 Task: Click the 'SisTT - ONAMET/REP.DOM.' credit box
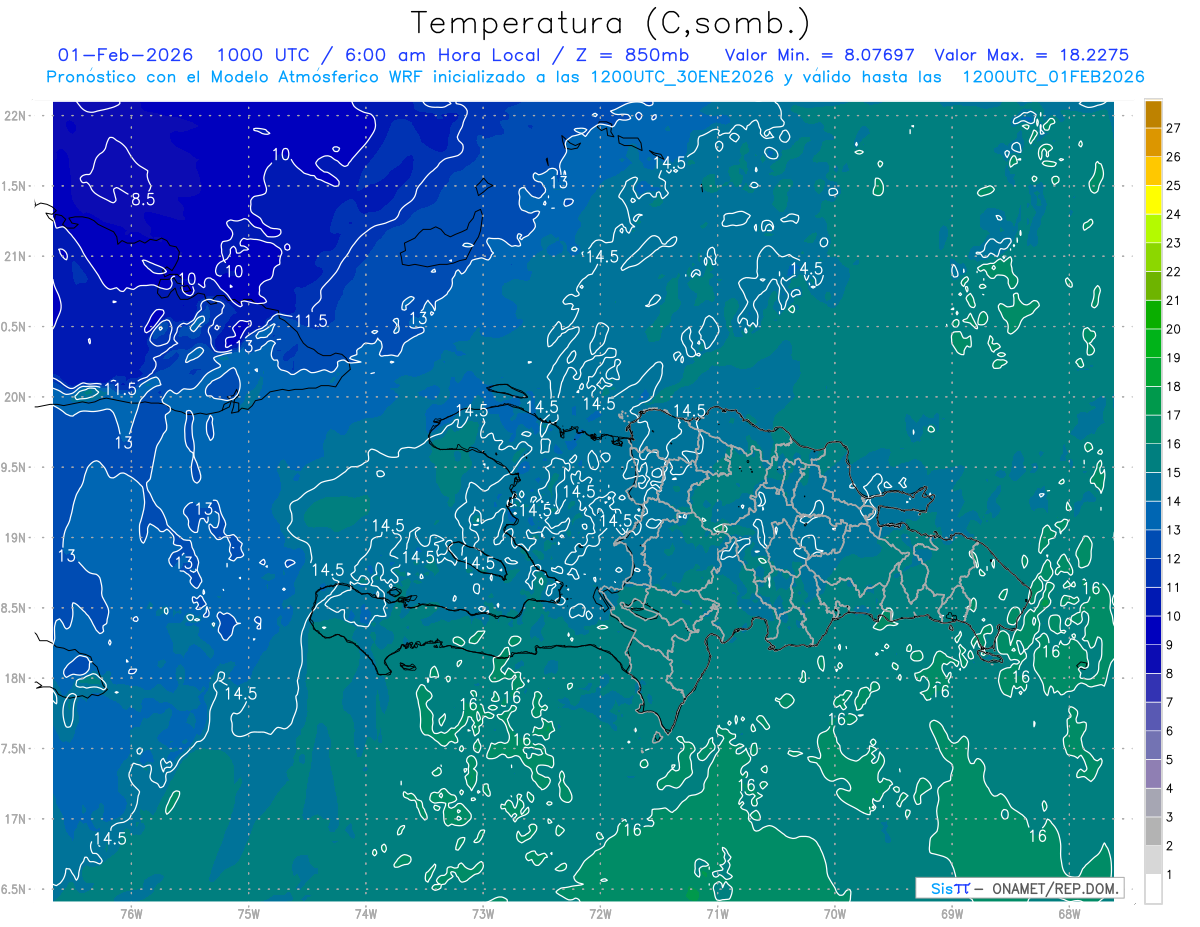(1019, 888)
